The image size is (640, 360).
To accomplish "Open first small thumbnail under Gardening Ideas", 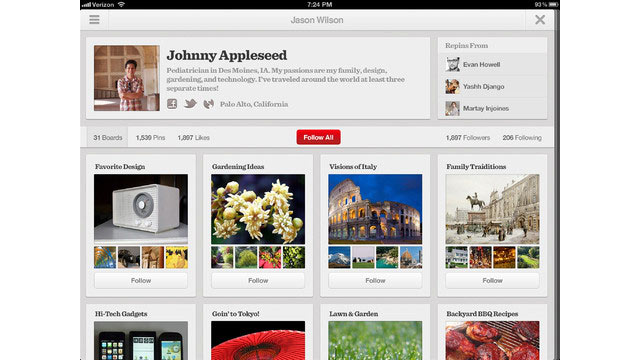I will click(x=222, y=257).
